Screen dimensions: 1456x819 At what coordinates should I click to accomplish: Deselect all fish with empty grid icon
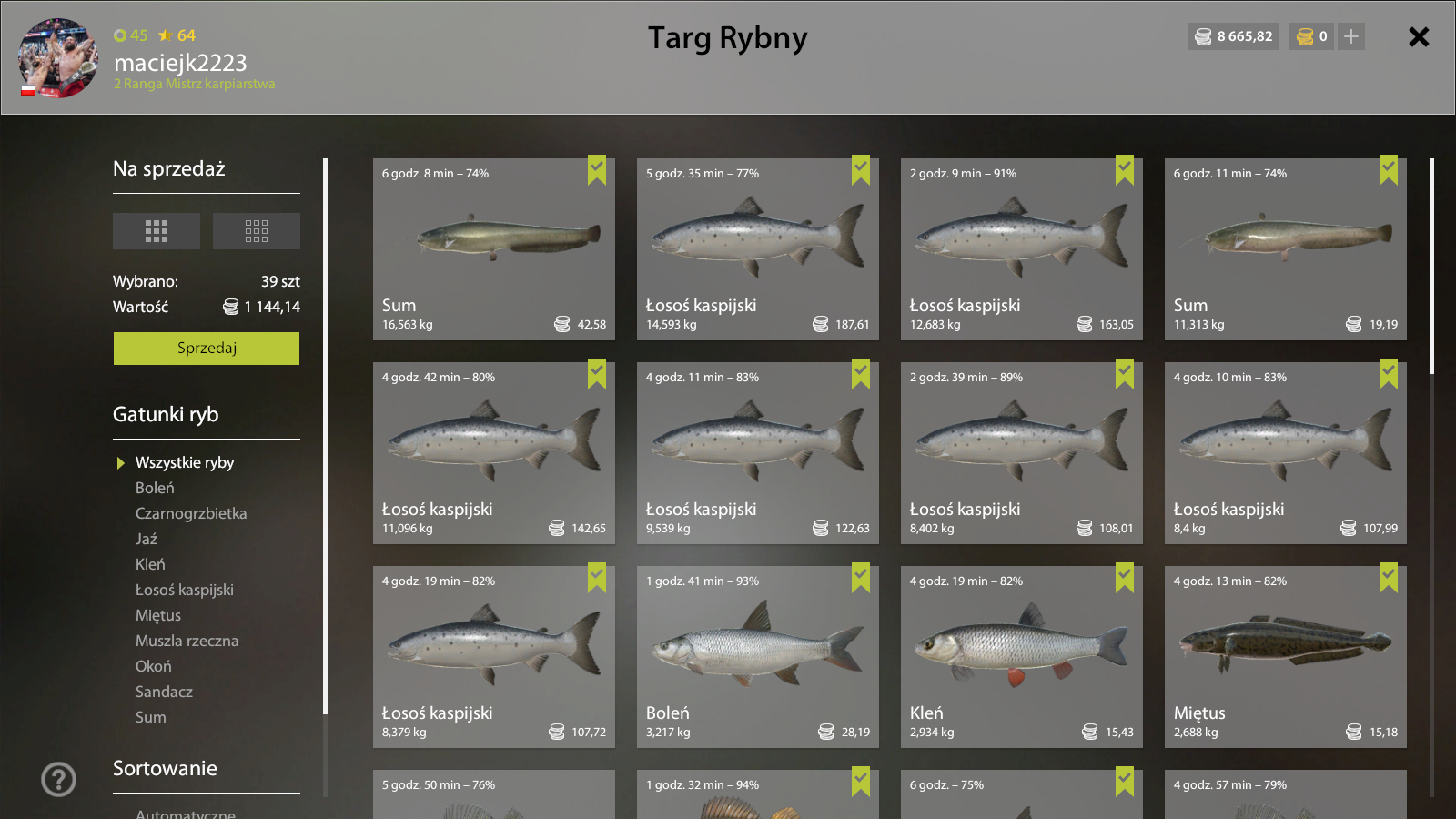(x=257, y=231)
